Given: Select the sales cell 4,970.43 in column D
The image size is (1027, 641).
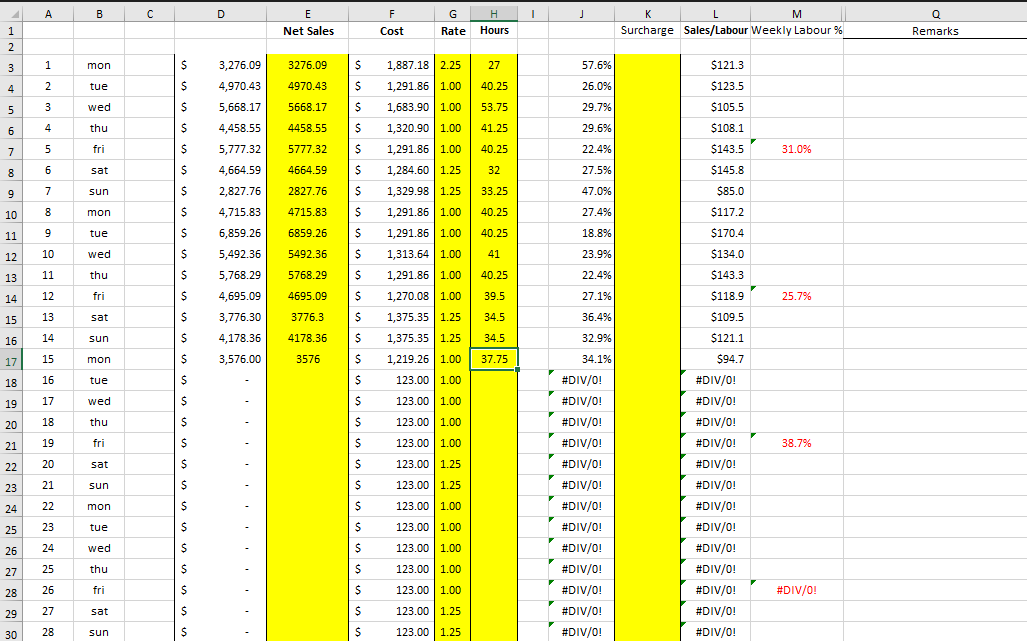Looking at the screenshot, I should tap(221, 86).
